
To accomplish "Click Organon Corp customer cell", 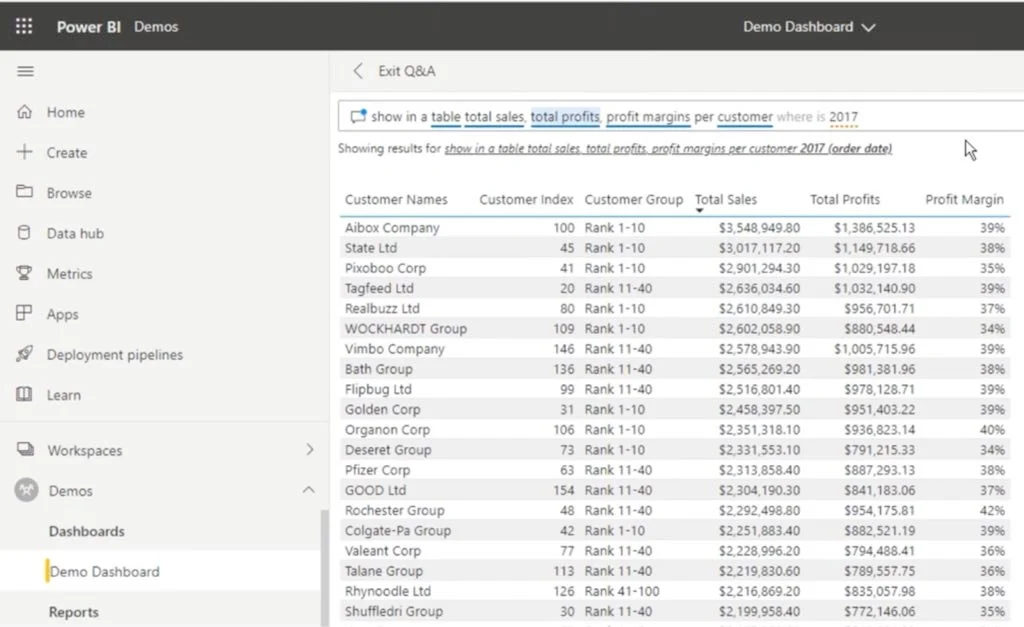I will pyautogui.click(x=387, y=430).
